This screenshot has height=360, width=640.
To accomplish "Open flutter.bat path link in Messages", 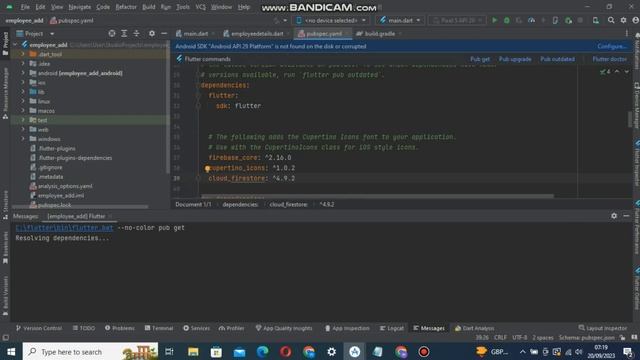I will click(x=64, y=228).
